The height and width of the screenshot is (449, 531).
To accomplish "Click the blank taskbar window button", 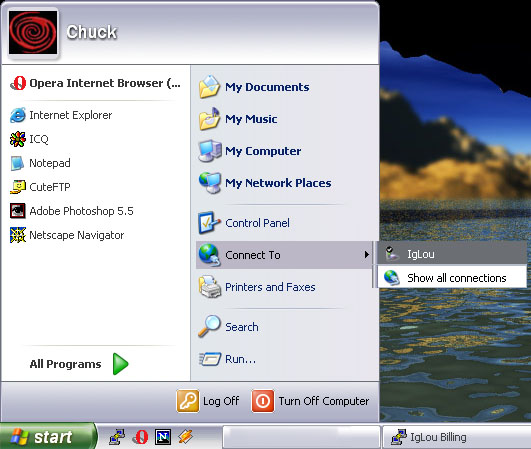I will click(301, 437).
